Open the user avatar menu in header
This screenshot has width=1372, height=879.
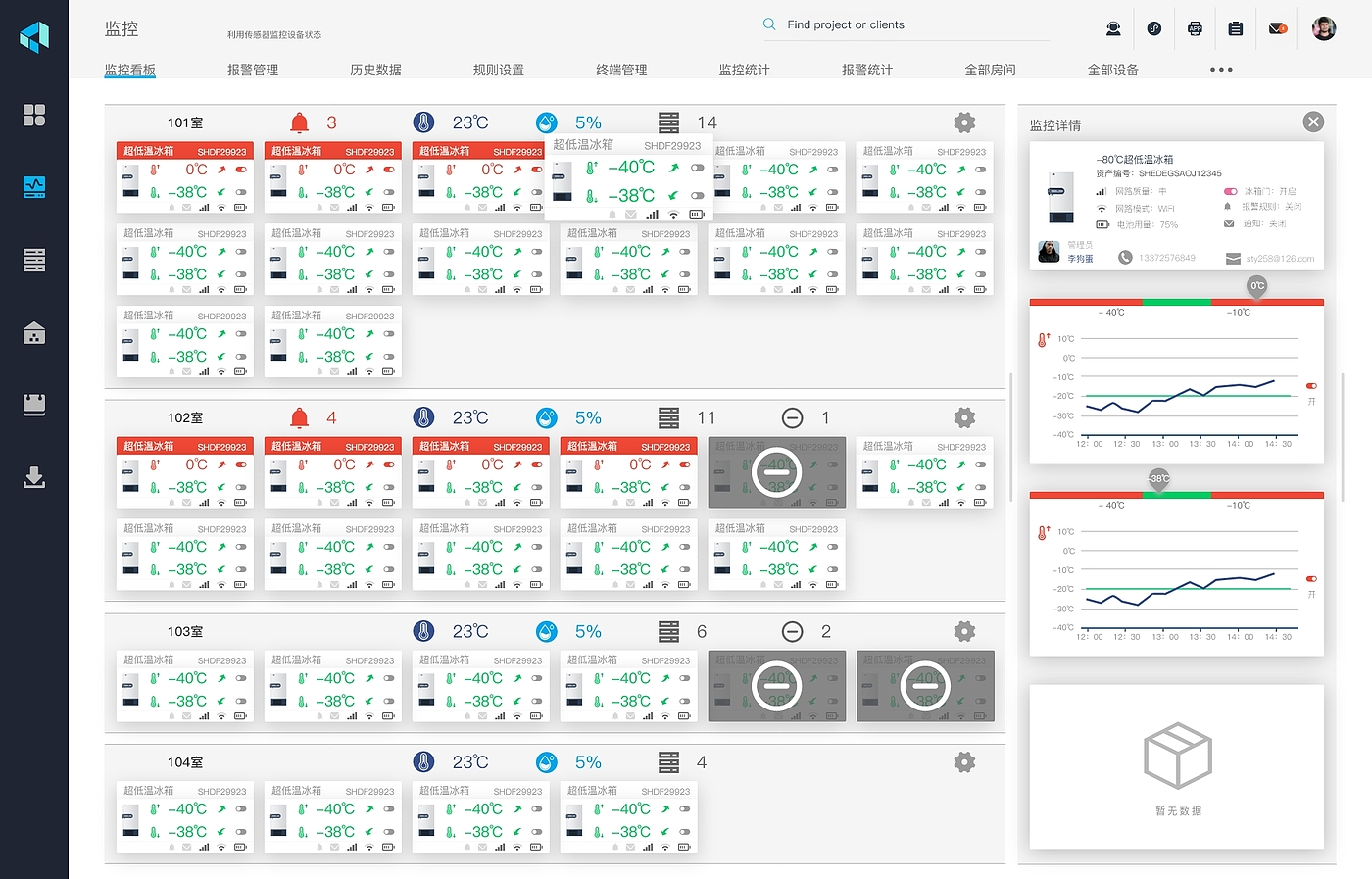pyautogui.click(x=1324, y=28)
